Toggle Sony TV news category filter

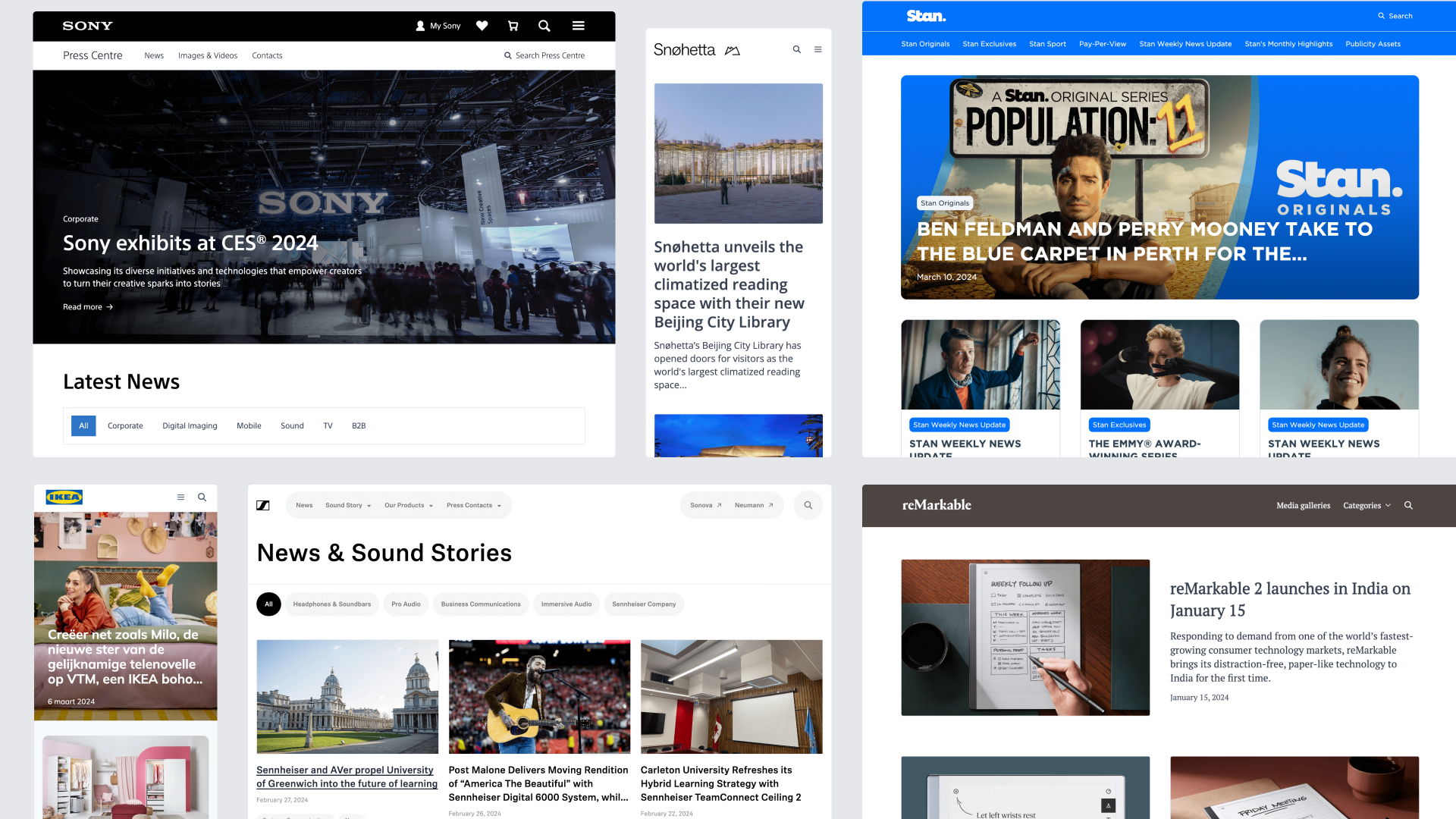pos(327,425)
